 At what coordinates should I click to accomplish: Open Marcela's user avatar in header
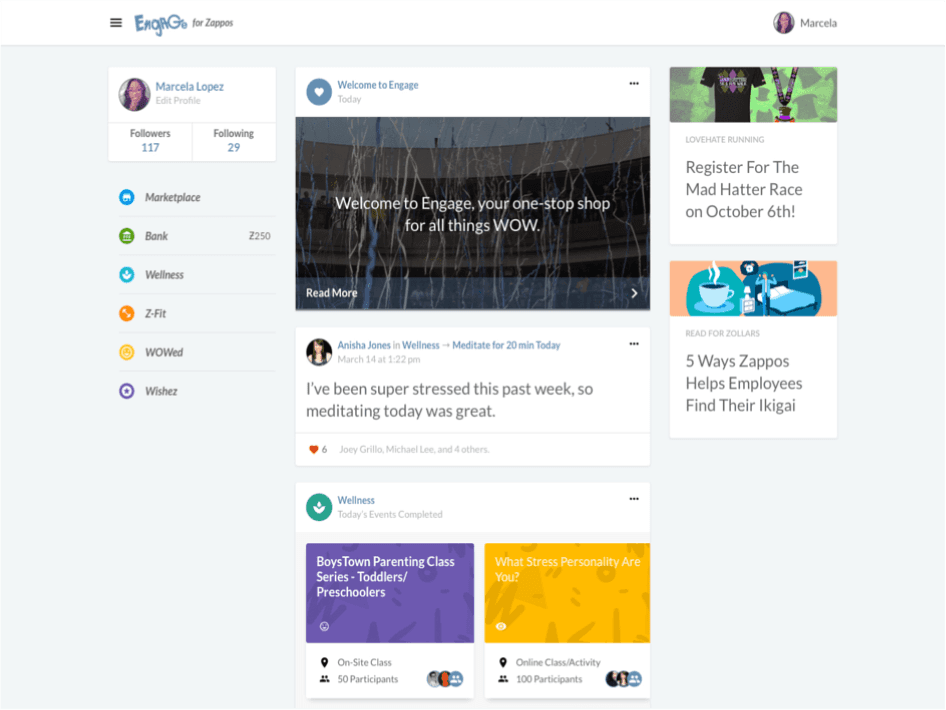pyautogui.click(x=784, y=23)
